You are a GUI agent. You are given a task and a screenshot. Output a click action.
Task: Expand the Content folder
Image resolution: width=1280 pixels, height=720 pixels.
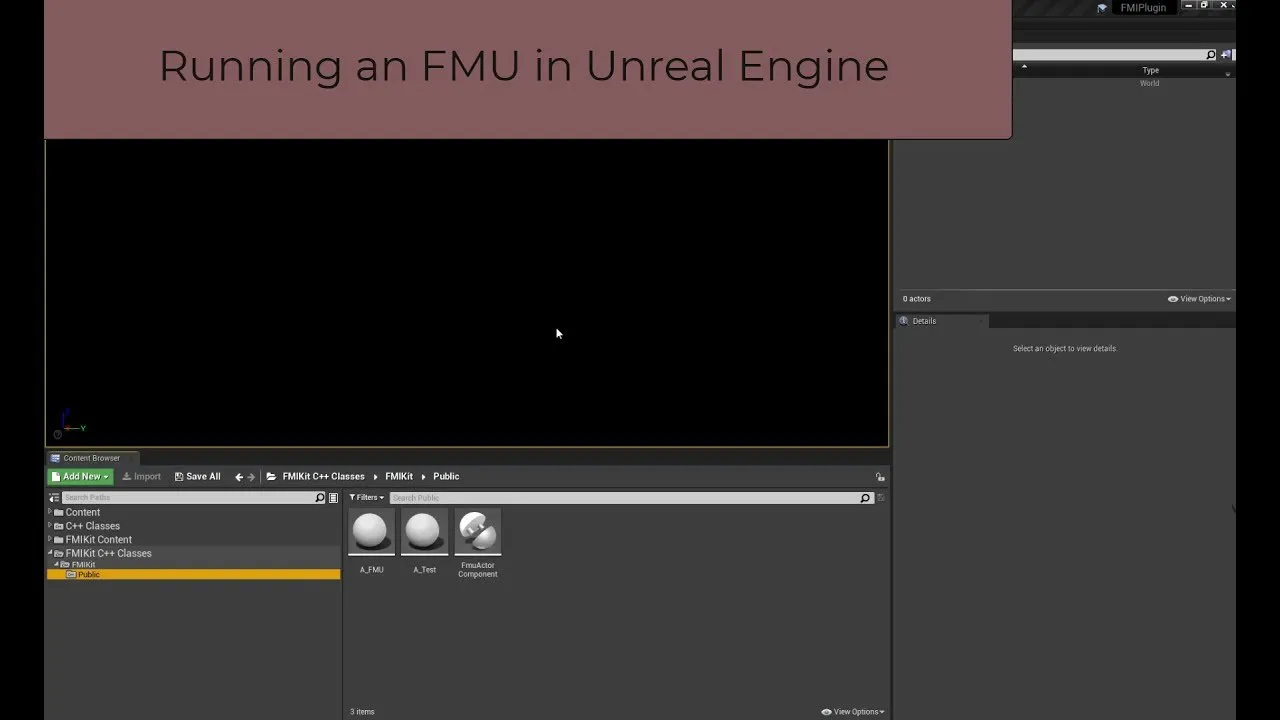pos(50,512)
